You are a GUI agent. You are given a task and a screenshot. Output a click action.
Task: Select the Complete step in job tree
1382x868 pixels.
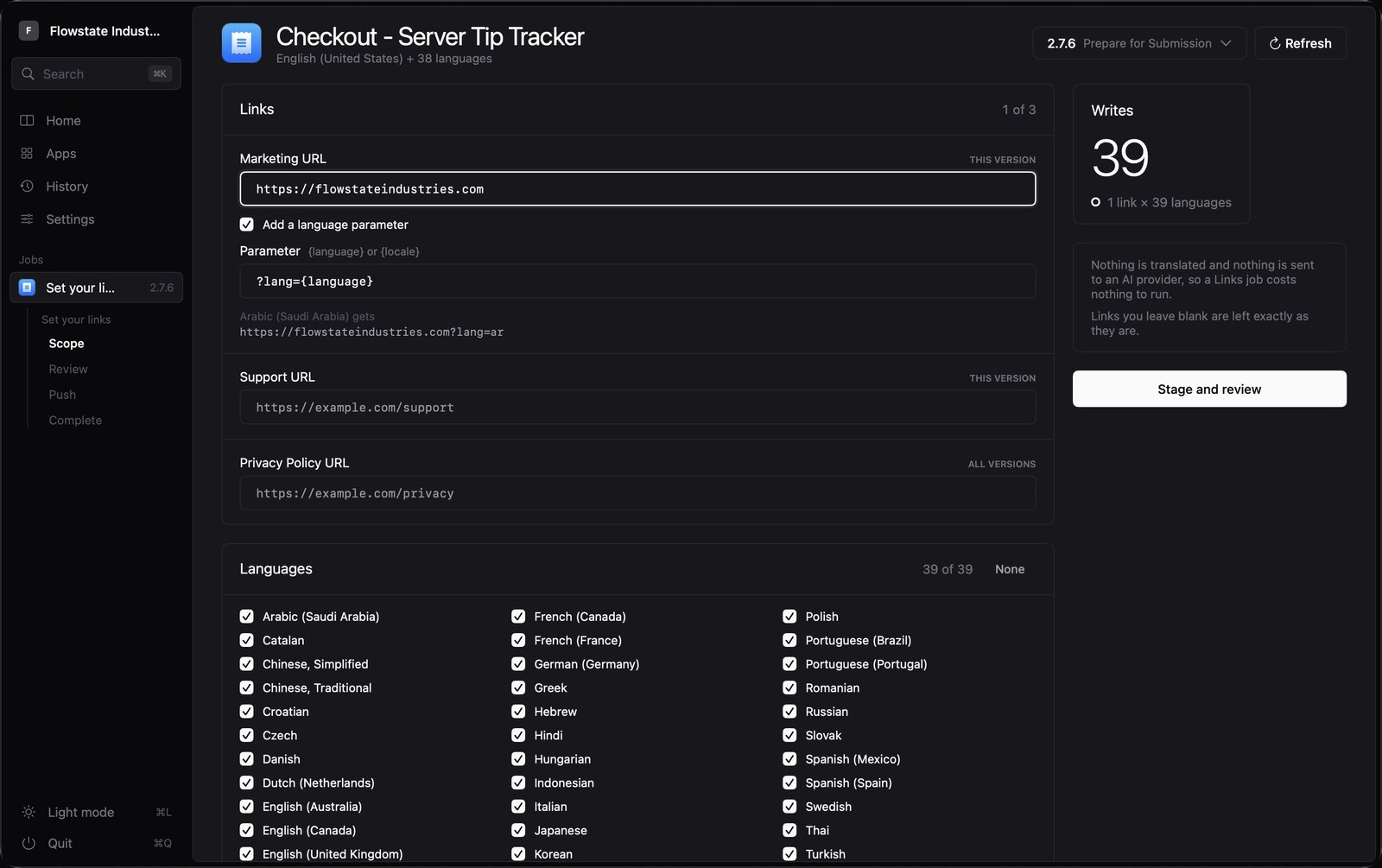pyautogui.click(x=75, y=420)
